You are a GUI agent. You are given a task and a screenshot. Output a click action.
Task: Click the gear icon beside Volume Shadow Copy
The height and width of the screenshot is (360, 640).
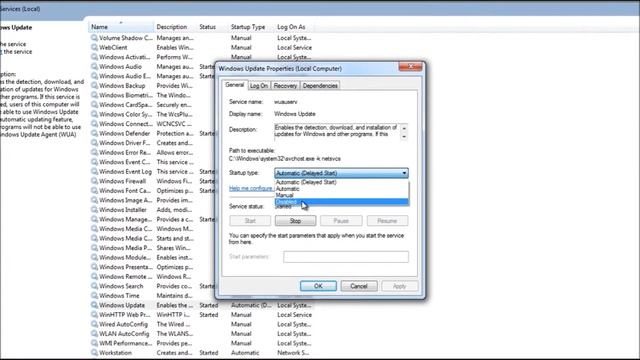click(94, 38)
